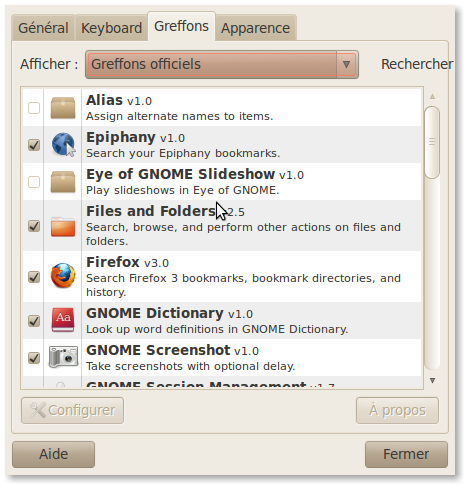Click the plugin list scrollbar thumb
The height and width of the screenshot is (484, 464).
(432, 142)
